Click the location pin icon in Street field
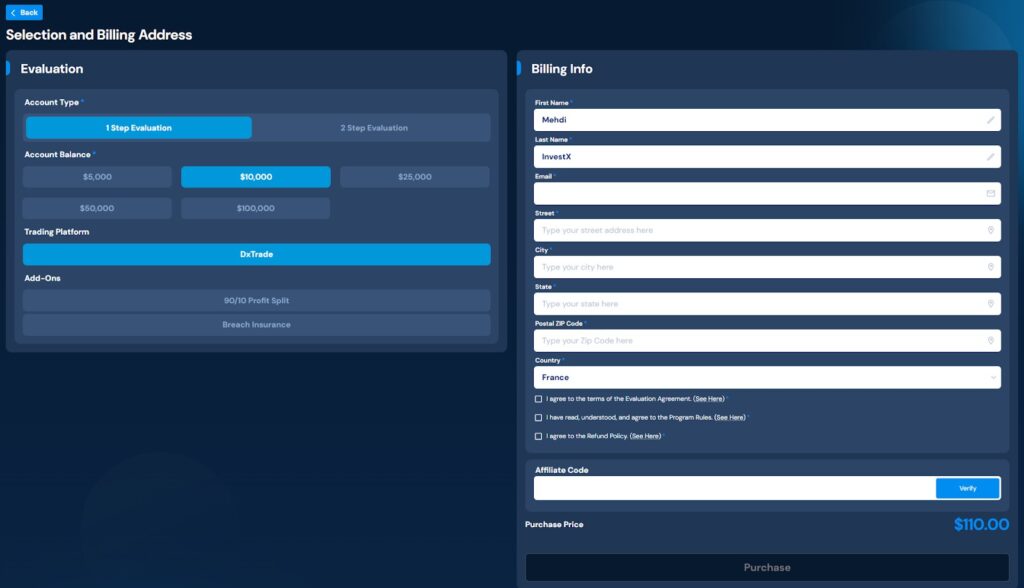This screenshot has width=1024, height=588. [990, 230]
